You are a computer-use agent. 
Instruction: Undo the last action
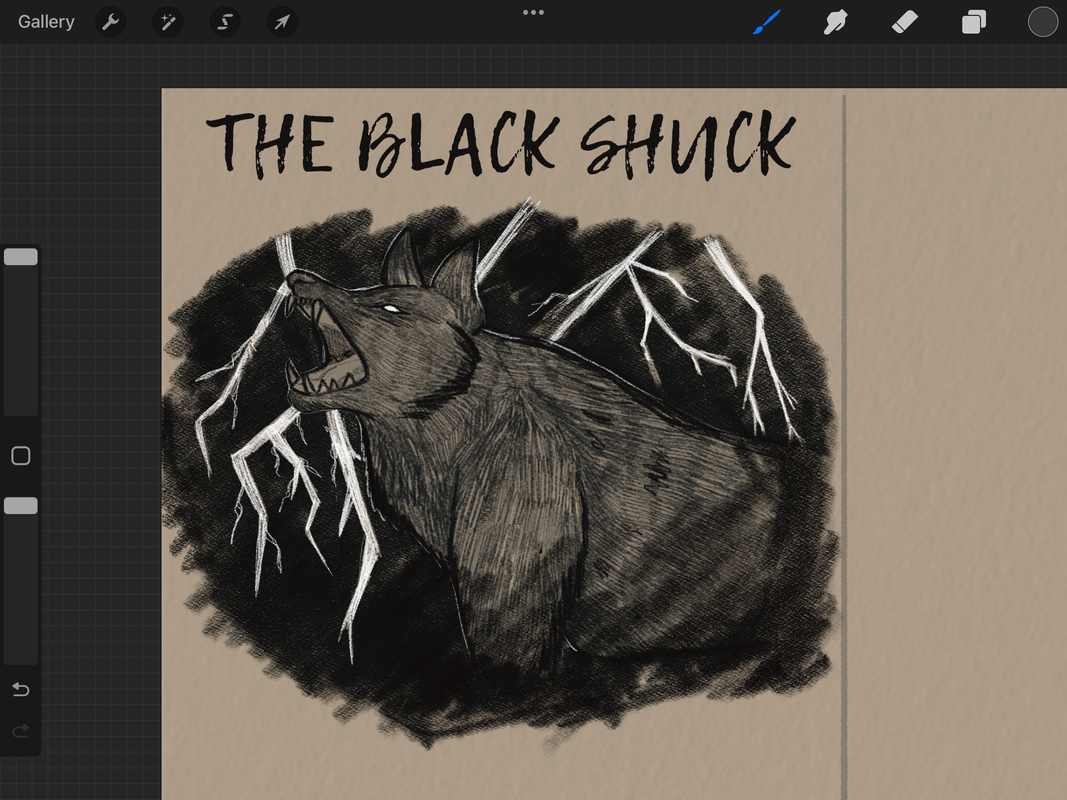tap(21, 690)
